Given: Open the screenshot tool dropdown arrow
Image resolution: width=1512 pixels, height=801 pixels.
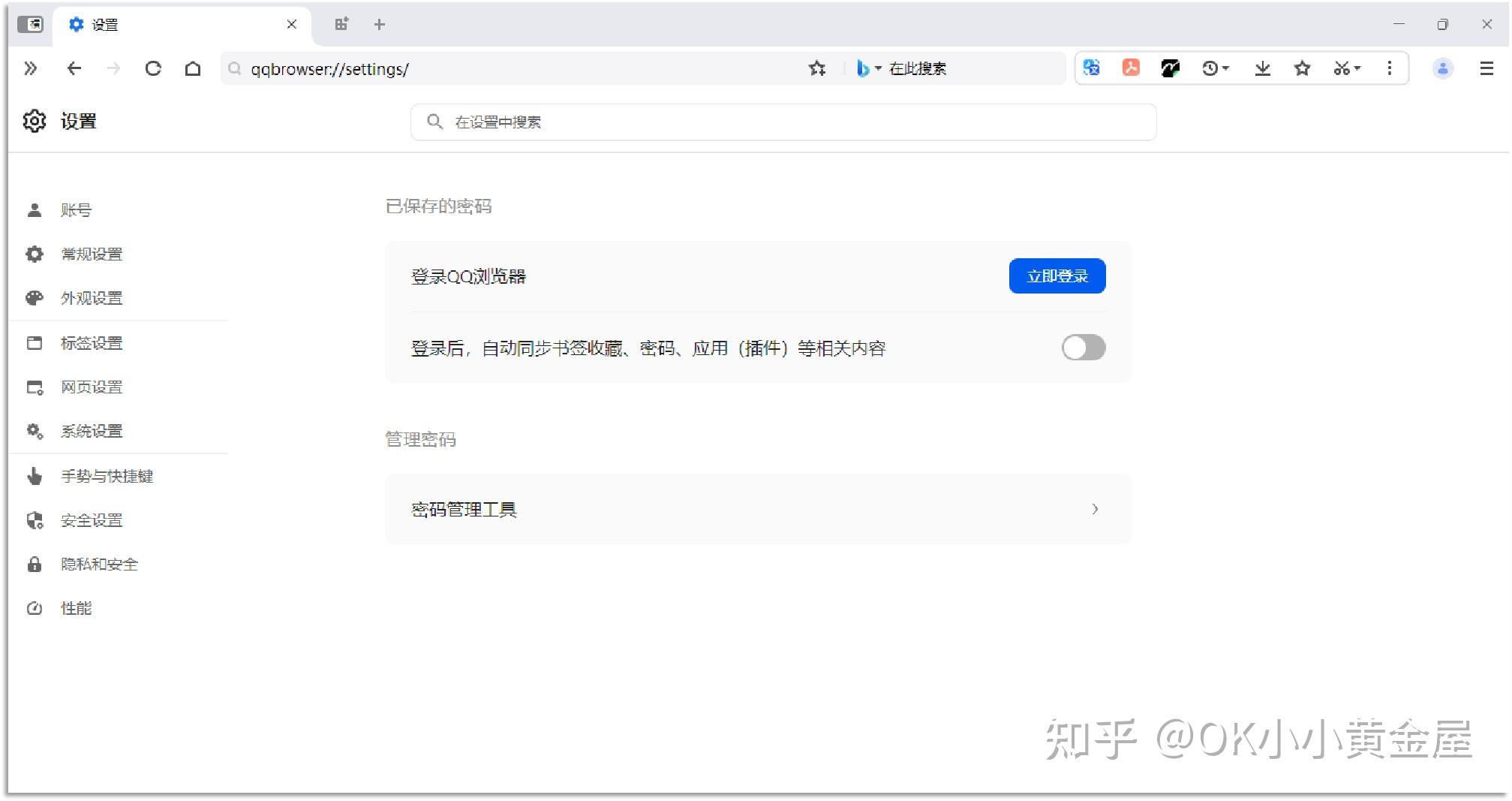Looking at the screenshot, I should click(1357, 68).
